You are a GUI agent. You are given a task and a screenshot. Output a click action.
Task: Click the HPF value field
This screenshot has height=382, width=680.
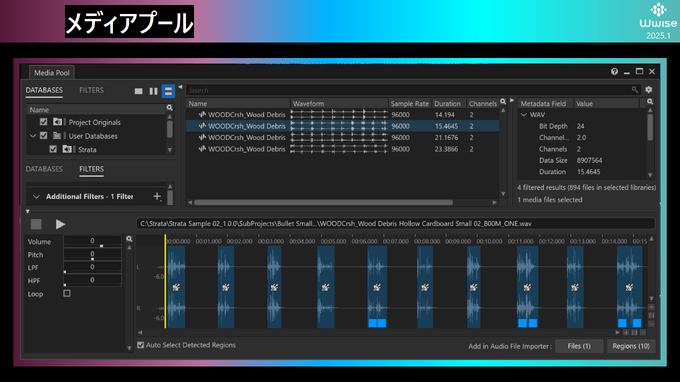click(x=92, y=280)
